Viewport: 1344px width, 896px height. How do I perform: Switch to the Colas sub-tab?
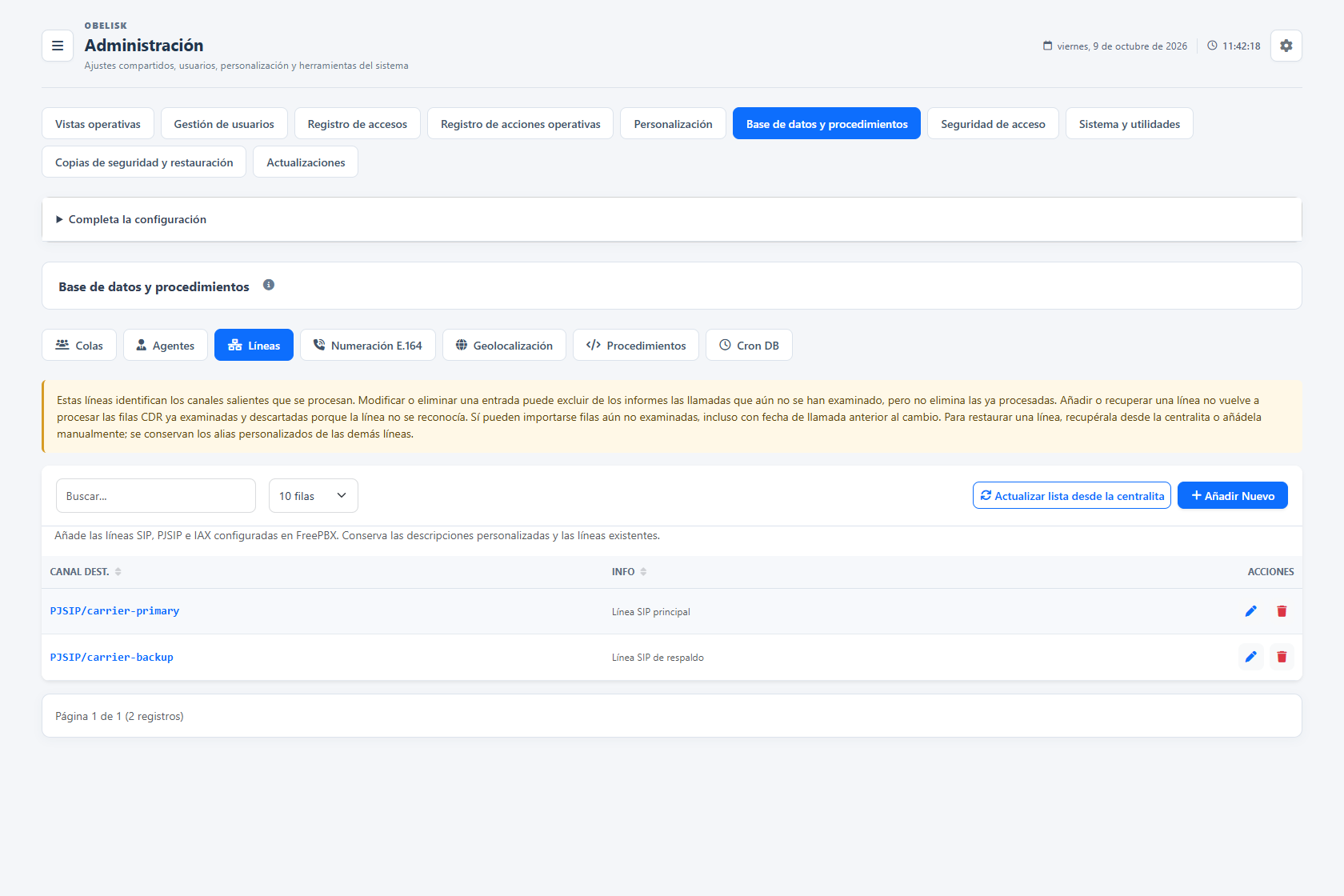coord(79,346)
